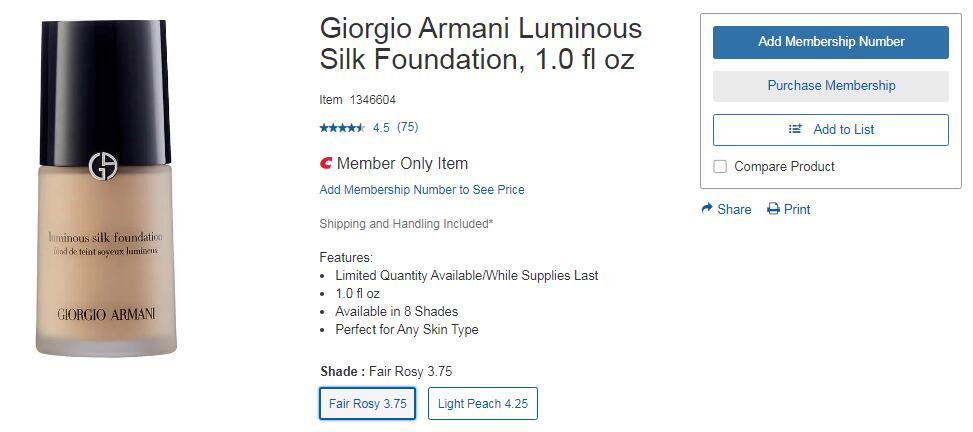Image resolution: width=973 pixels, height=432 pixels.
Task: Select the Fair Rosy 3.75 shade
Action: coord(368,404)
